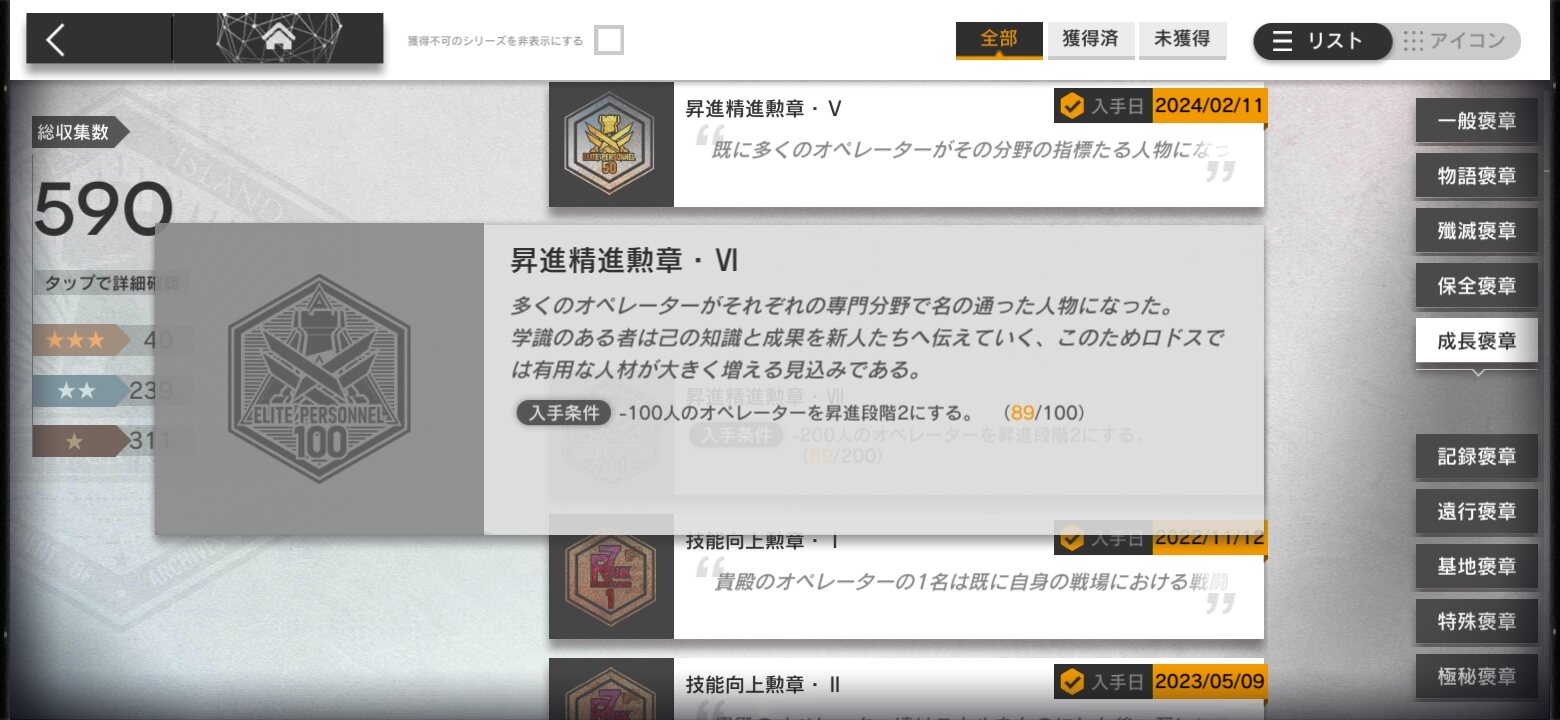Screen dimensions: 1560x720
Task: Switch to リスト view mode
Action: pyautogui.click(x=1322, y=41)
